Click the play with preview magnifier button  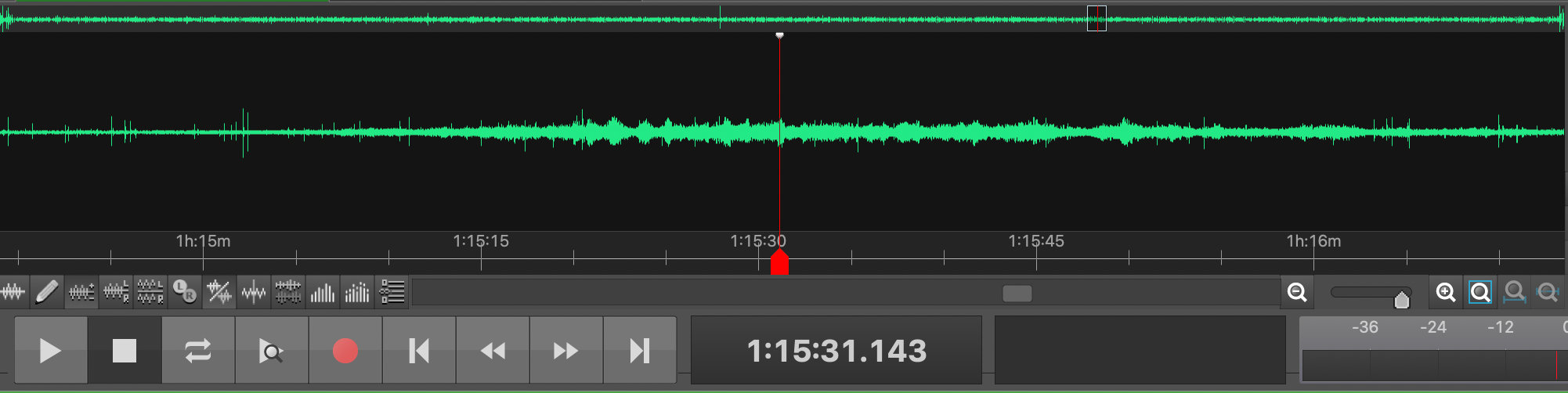[x=272, y=351]
